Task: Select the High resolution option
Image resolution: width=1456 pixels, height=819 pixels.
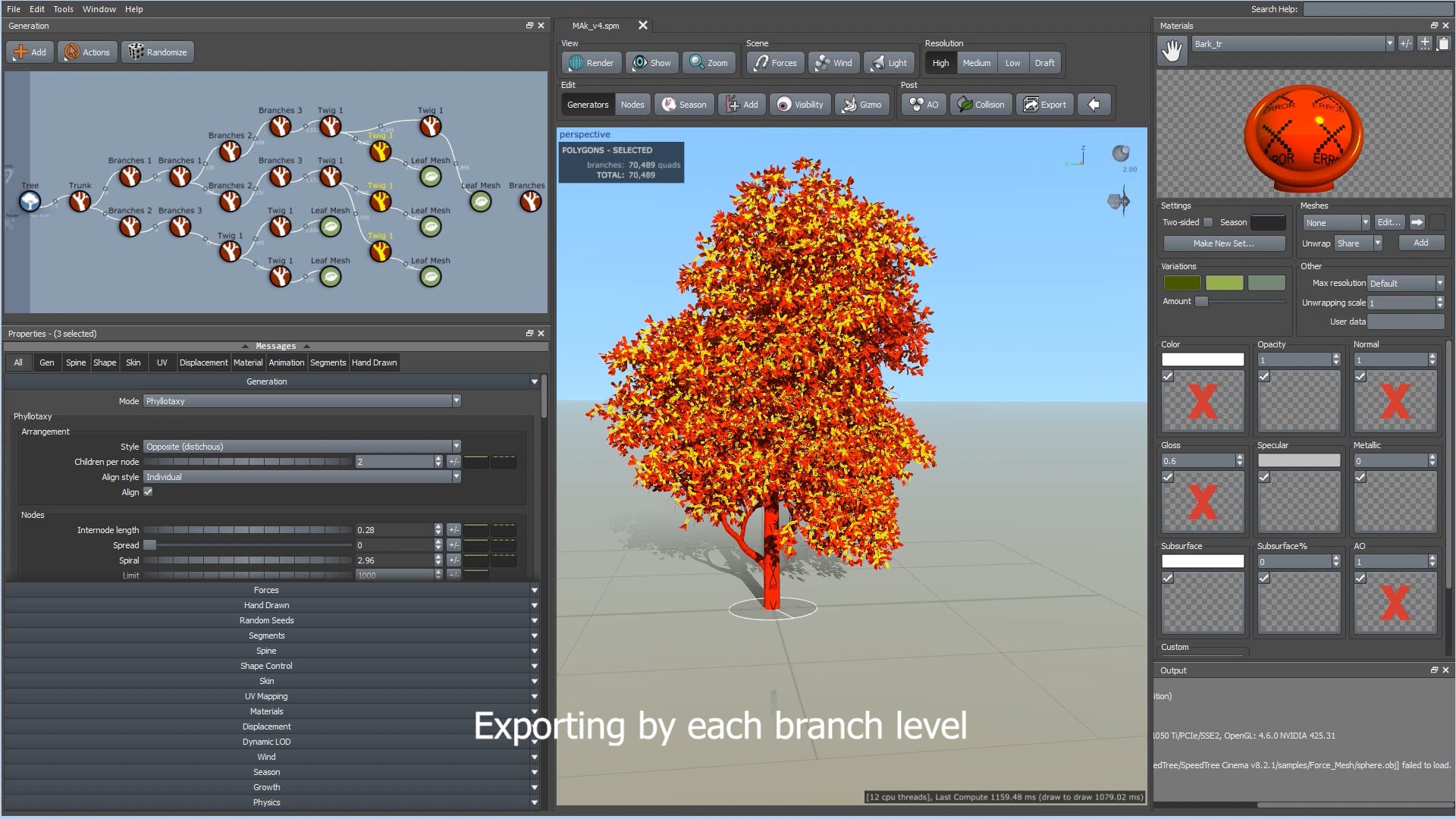Action: pyautogui.click(x=940, y=63)
